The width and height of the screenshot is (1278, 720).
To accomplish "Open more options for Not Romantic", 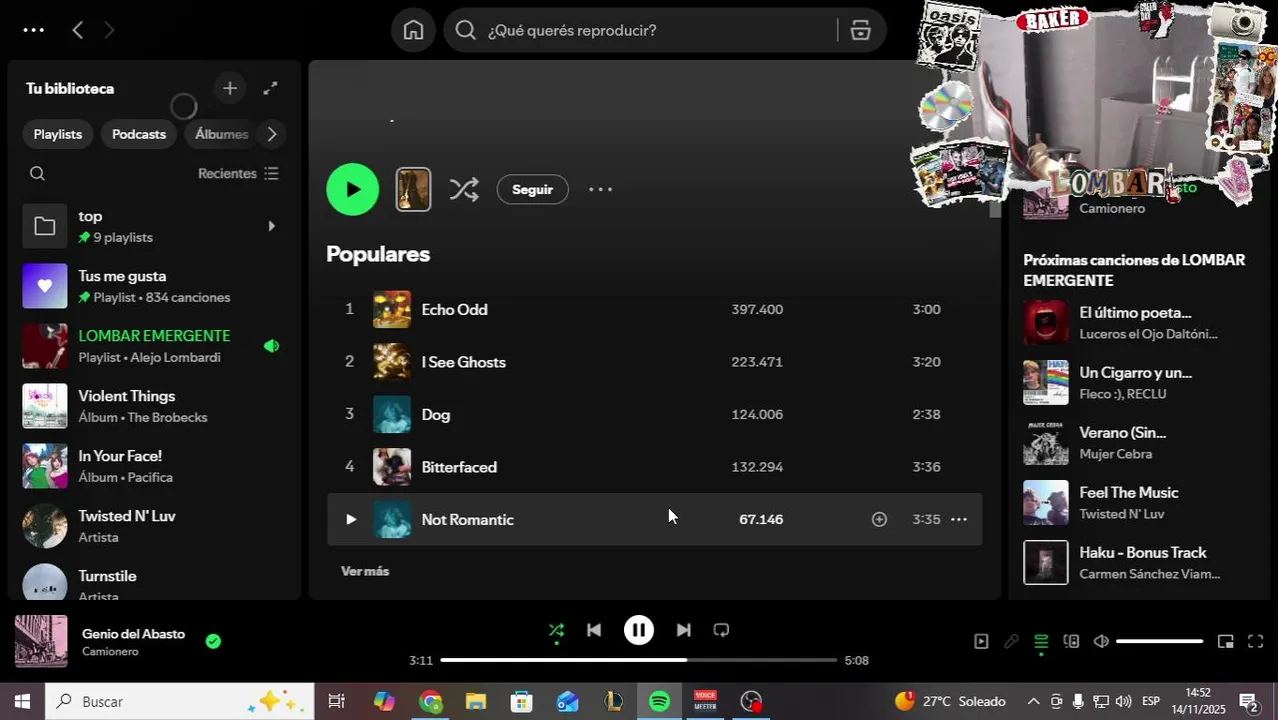I will [x=958, y=519].
